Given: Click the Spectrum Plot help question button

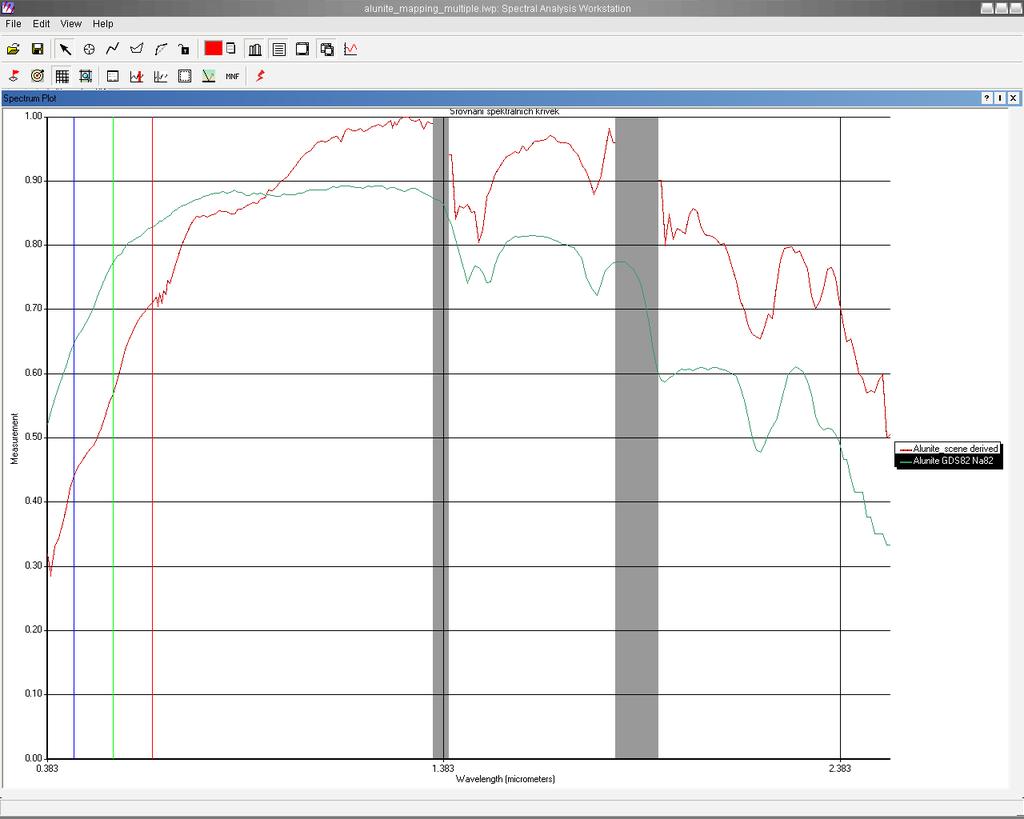Looking at the screenshot, I should pos(987,98).
